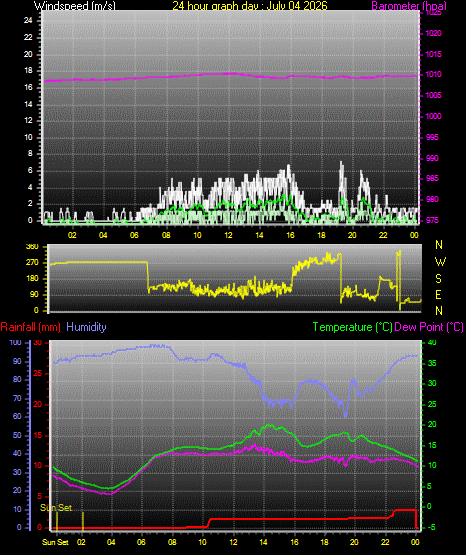
Task: Click the Sun Set label below rainfall chart
Action: pyautogui.click(x=55, y=542)
